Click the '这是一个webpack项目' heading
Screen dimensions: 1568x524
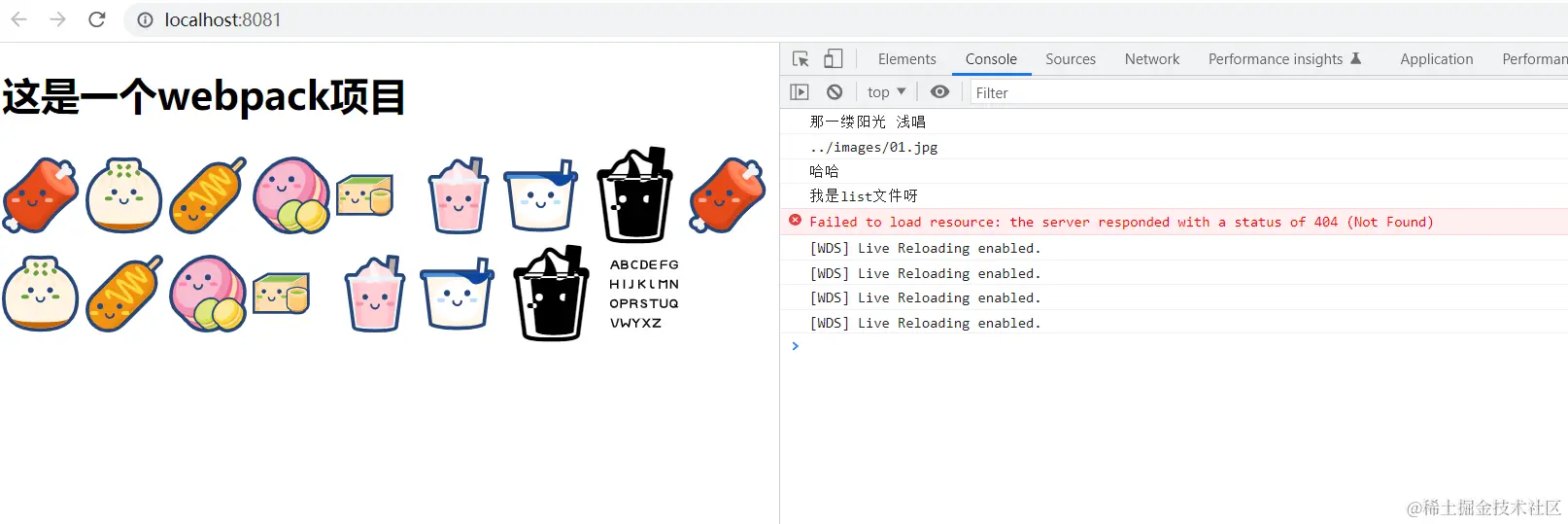[x=204, y=96]
